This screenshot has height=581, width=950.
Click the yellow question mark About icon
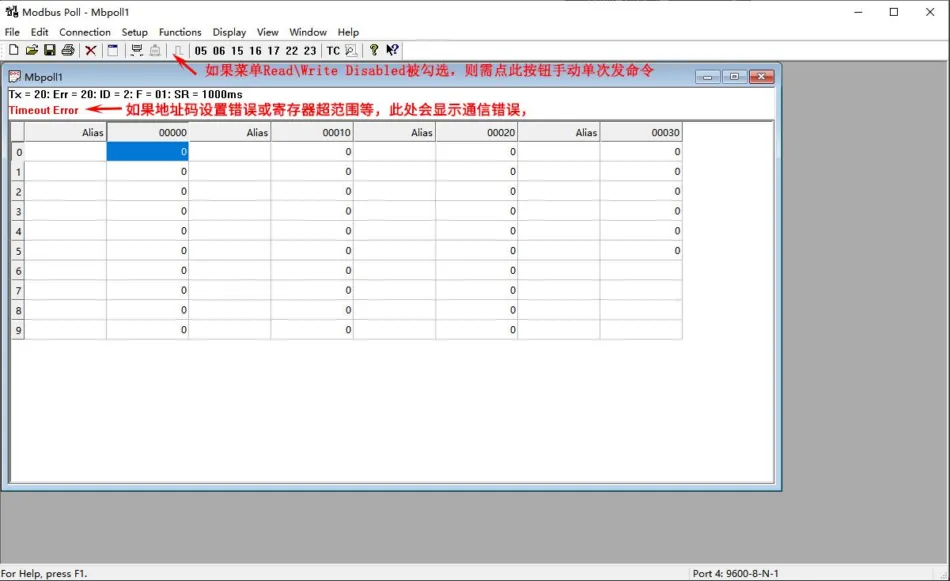pyautogui.click(x=374, y=50)
